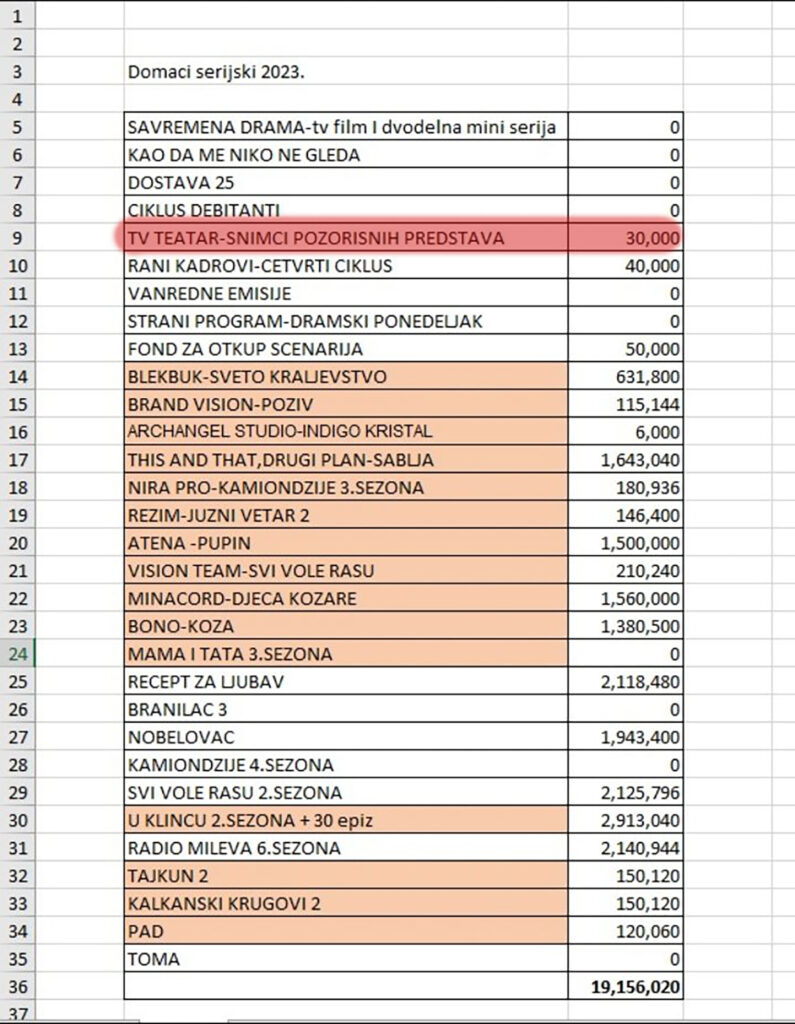Image resolution: width=795 pixels, height=1024 pixels.
Task: Select cell 'MINACORD-DJECA KOZARE'
Action: 346,598
